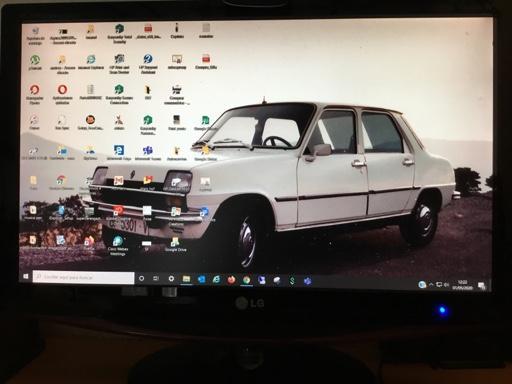Open the Google Chrome desktop shortcut
The width and height of the screenshot is (512, 384).
[x=61, y=182]
